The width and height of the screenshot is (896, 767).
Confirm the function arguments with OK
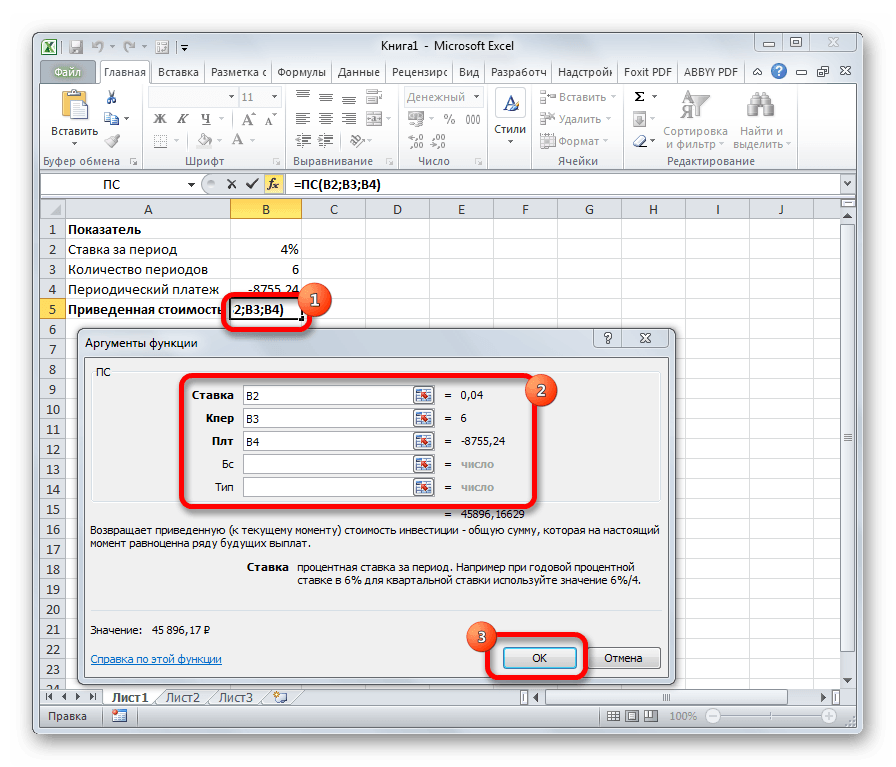tap(539, 658)
